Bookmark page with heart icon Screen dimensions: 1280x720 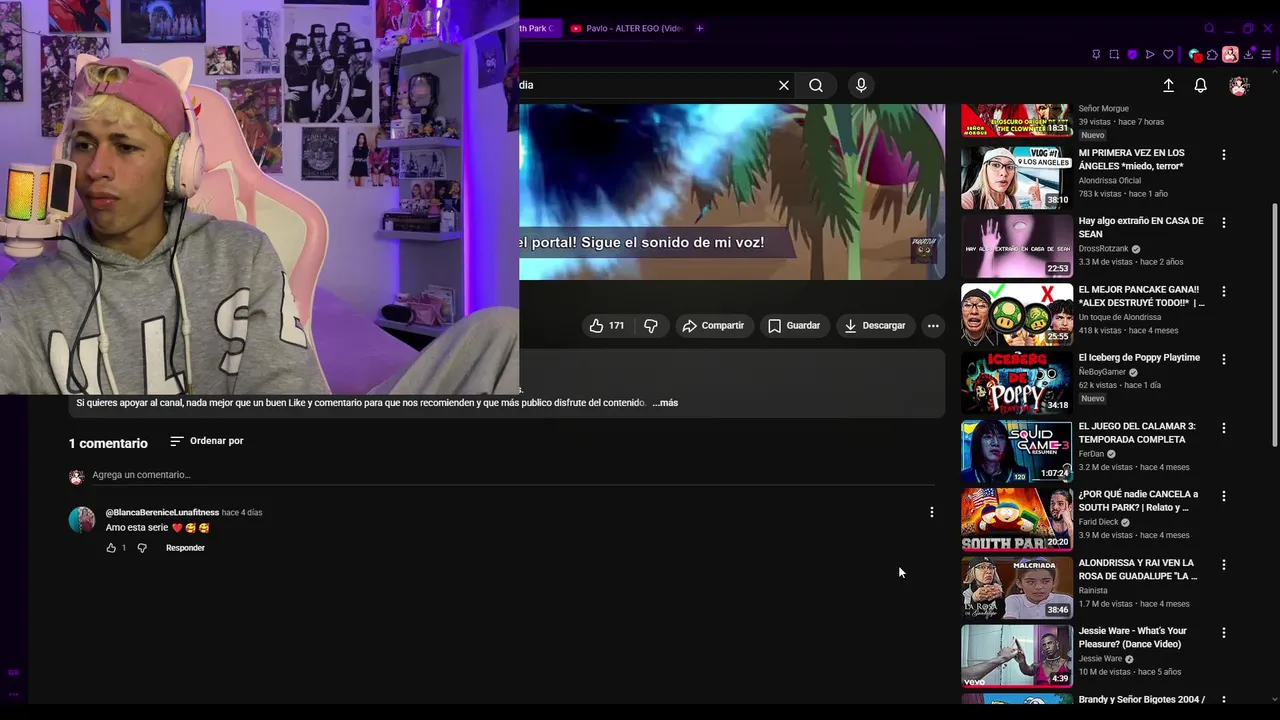tap(1168, 55)
